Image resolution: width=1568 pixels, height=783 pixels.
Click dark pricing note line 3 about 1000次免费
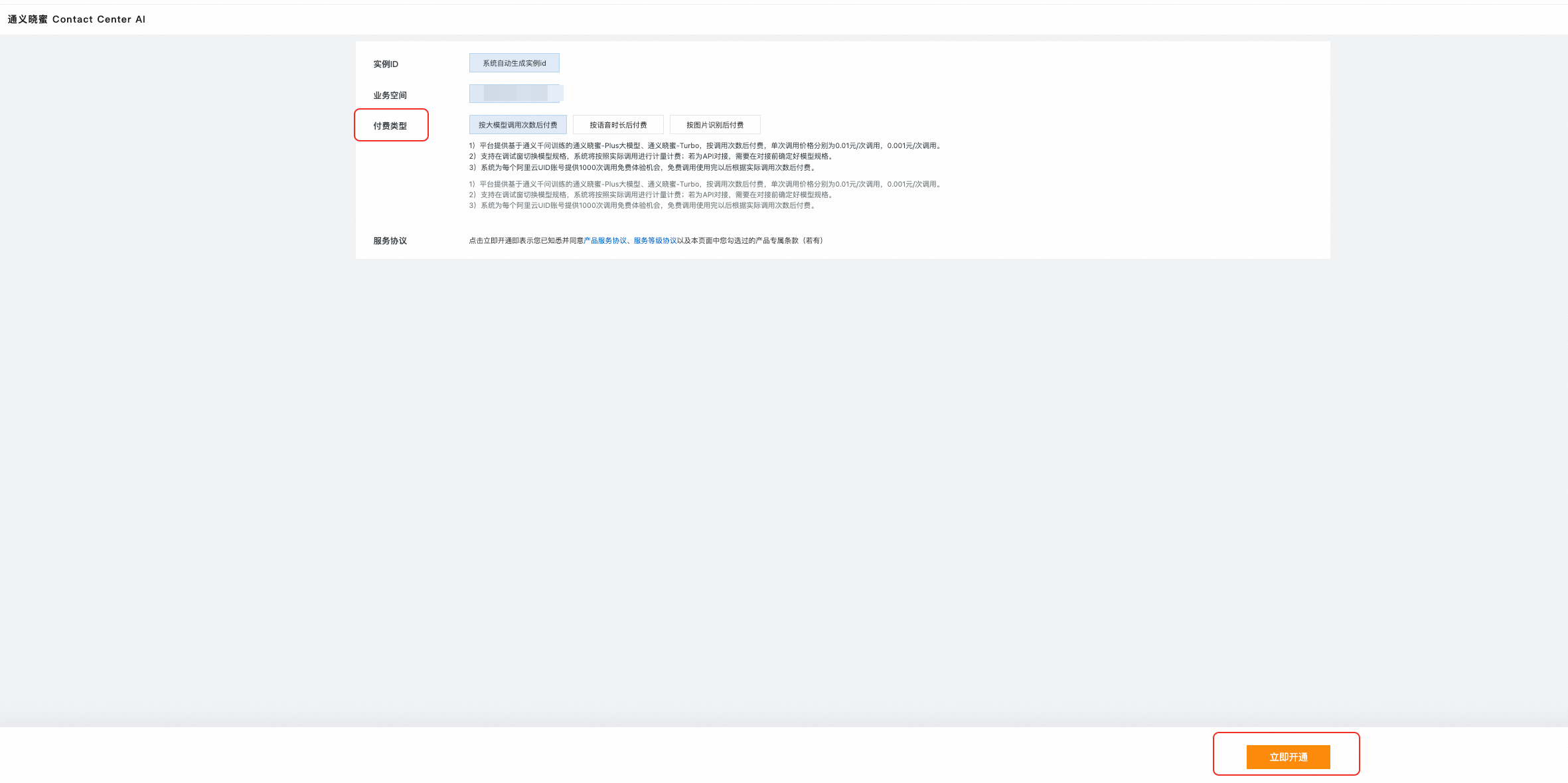click(643, 168)
